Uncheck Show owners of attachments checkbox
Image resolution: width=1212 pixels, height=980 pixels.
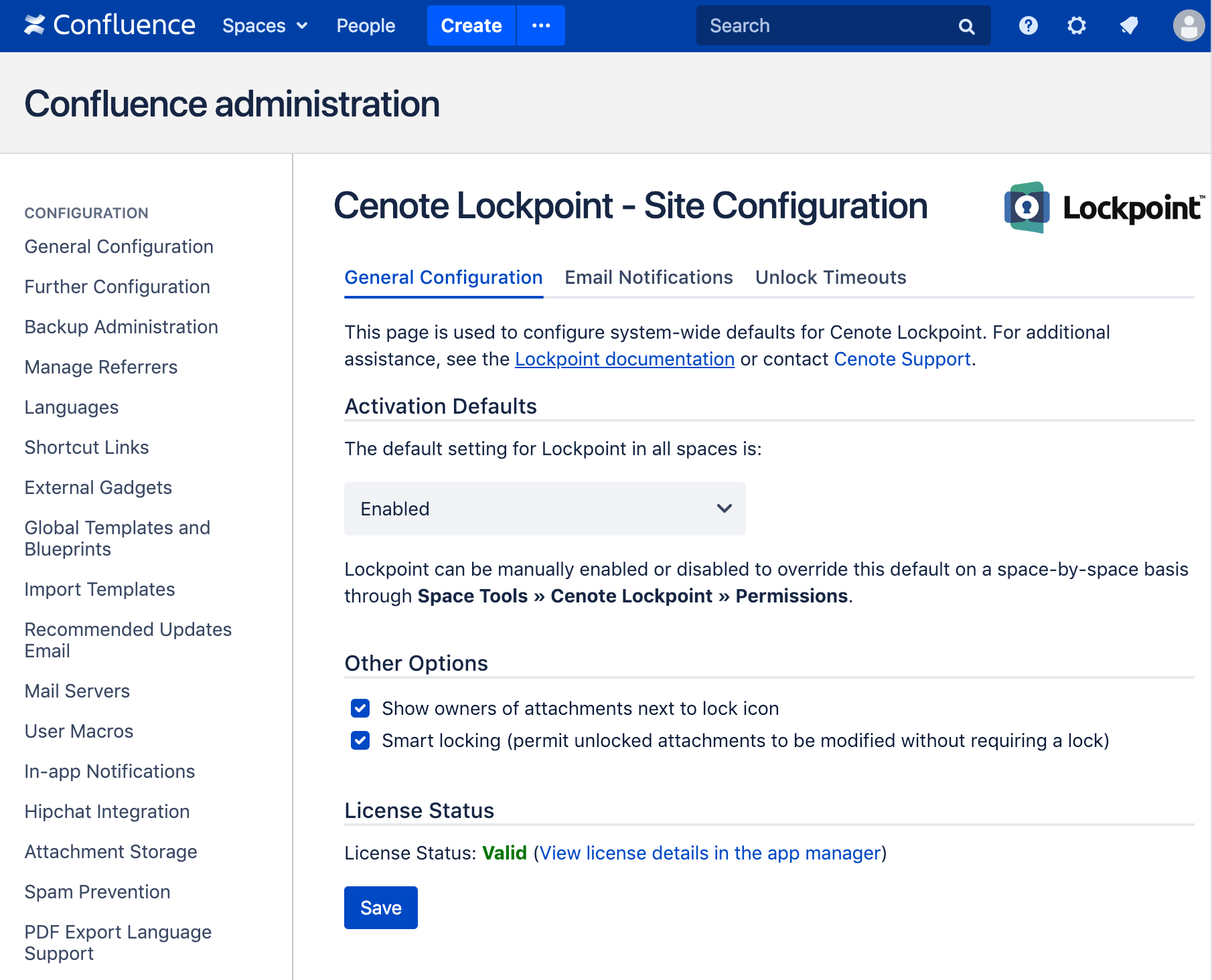point(360,708)
